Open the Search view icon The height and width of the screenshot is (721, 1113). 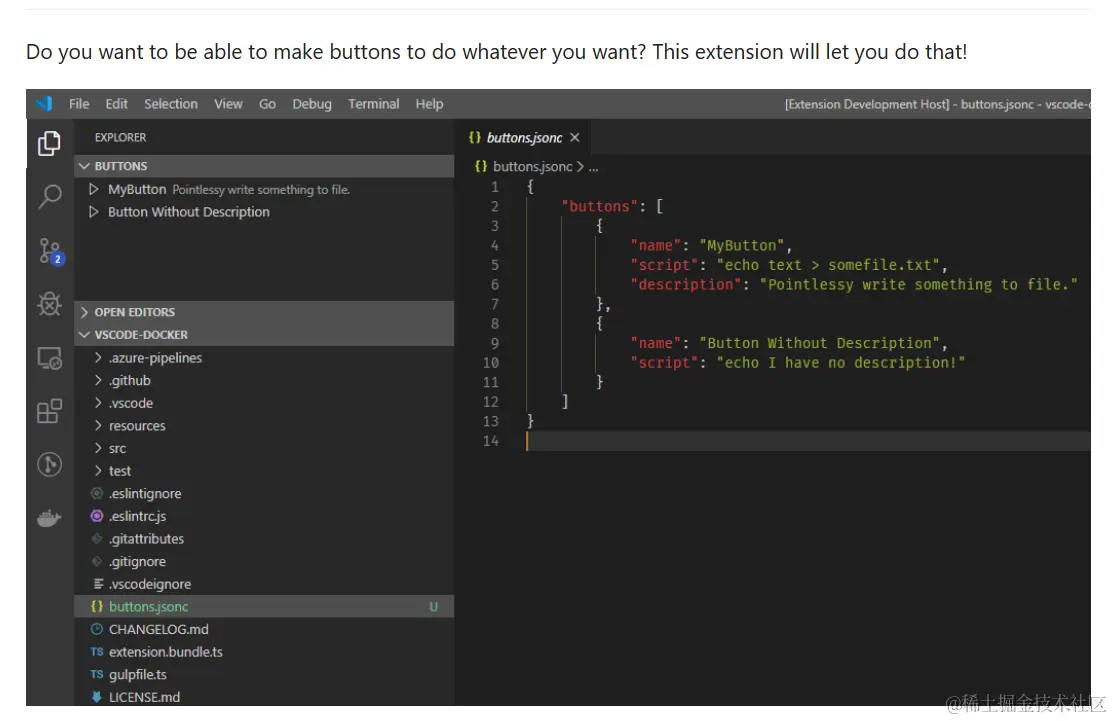click(49, 197)
